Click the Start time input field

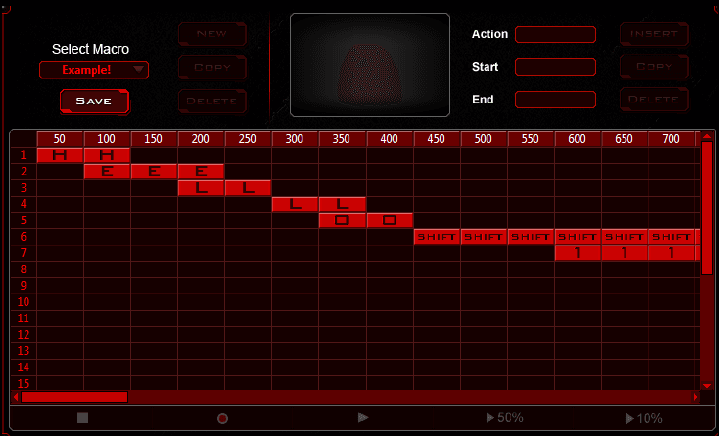555,67
